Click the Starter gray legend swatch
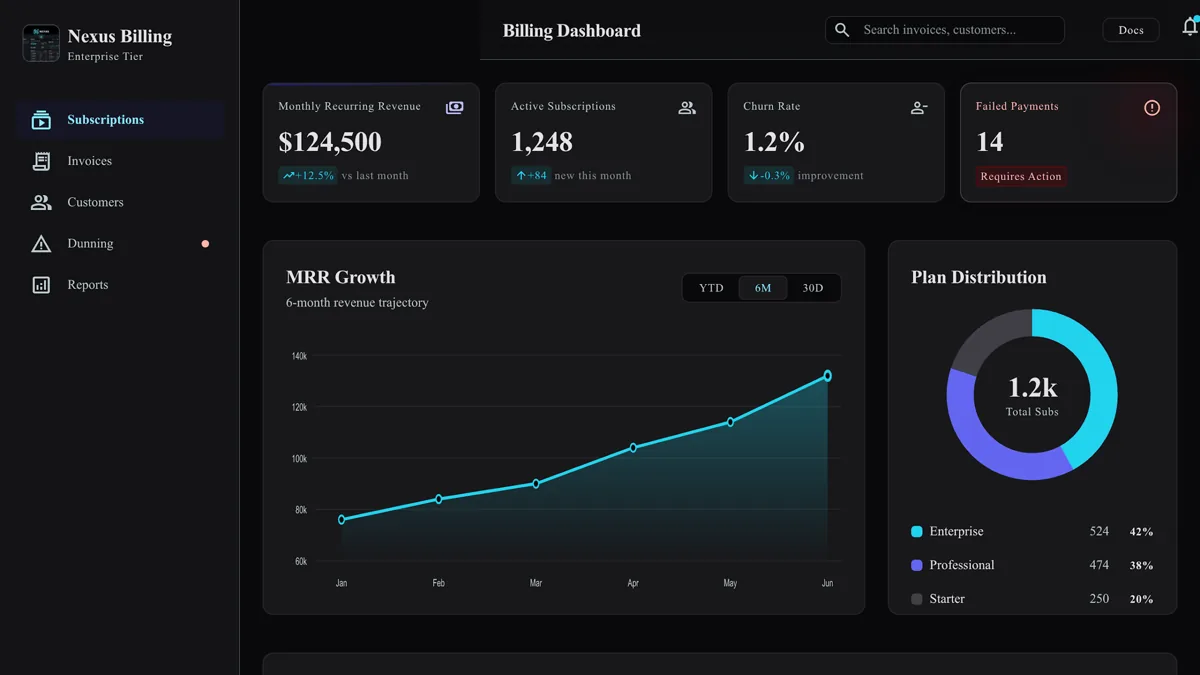The width and height of the screenshot is (1200, 675). 917,599
